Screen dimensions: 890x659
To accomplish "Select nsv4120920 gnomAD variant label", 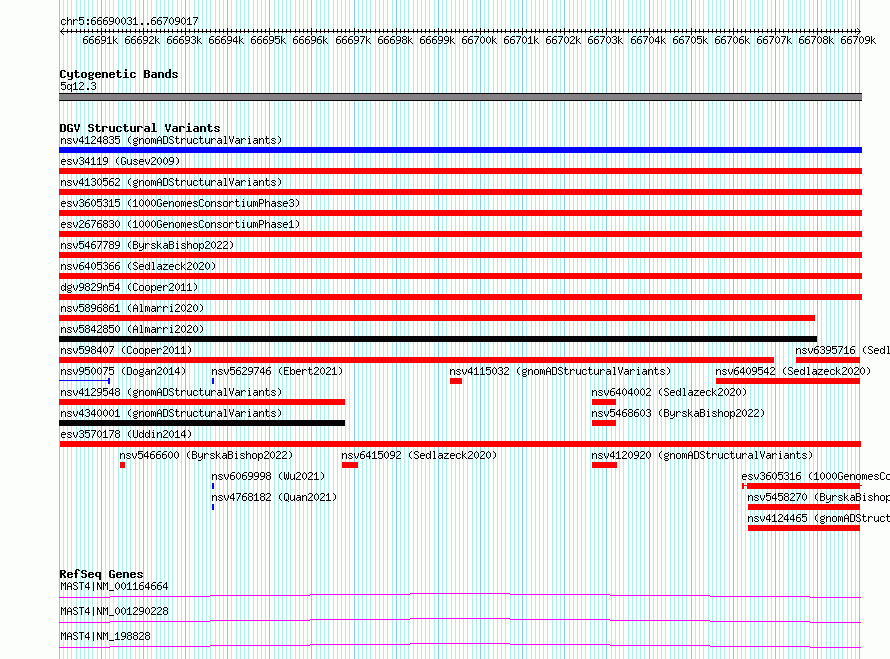I will 702,455.
